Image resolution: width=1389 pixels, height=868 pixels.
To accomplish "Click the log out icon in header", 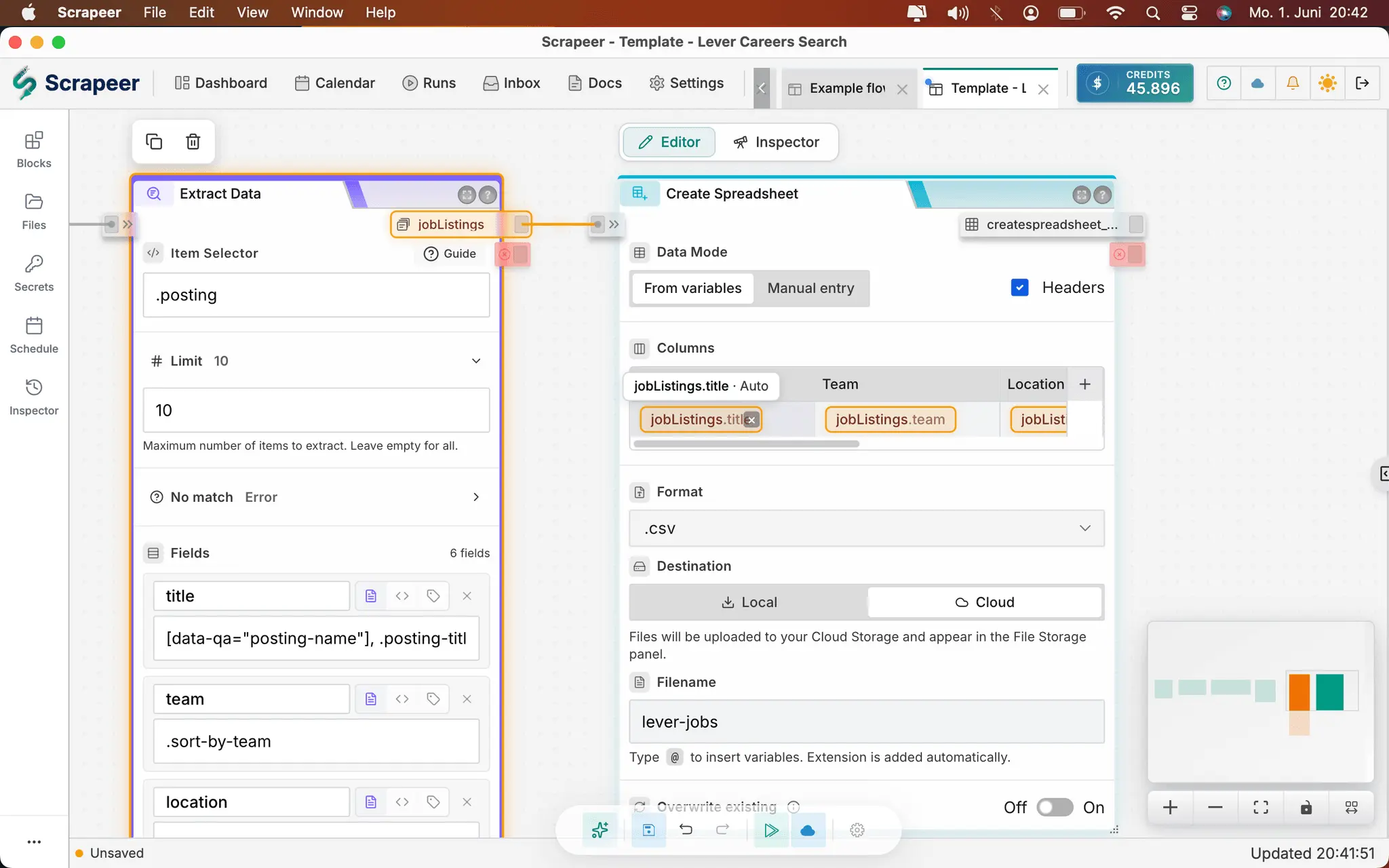I will coord(1362,83).
